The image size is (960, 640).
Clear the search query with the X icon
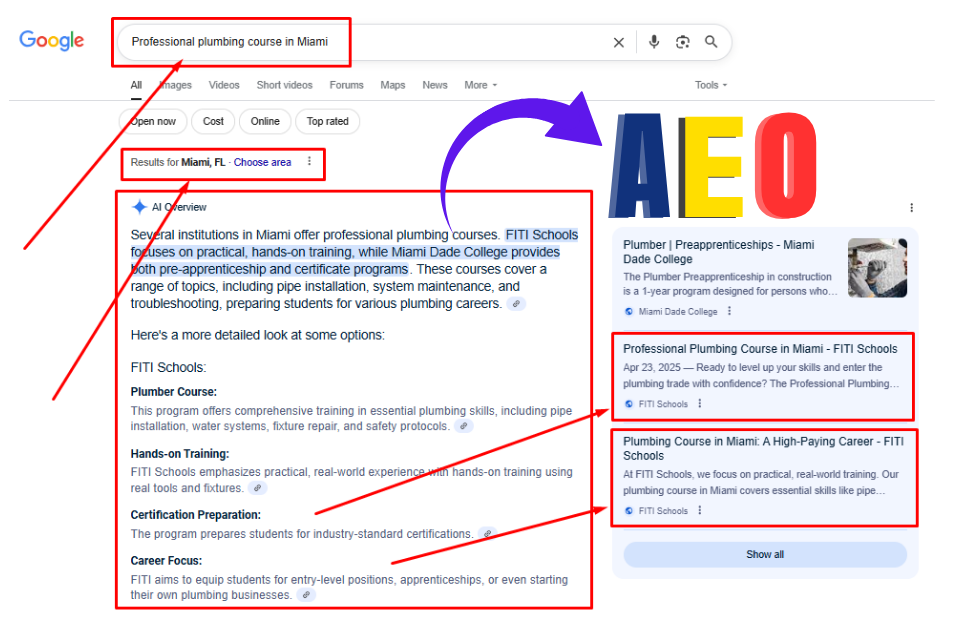pyautogui.click(x=619, y=42)
